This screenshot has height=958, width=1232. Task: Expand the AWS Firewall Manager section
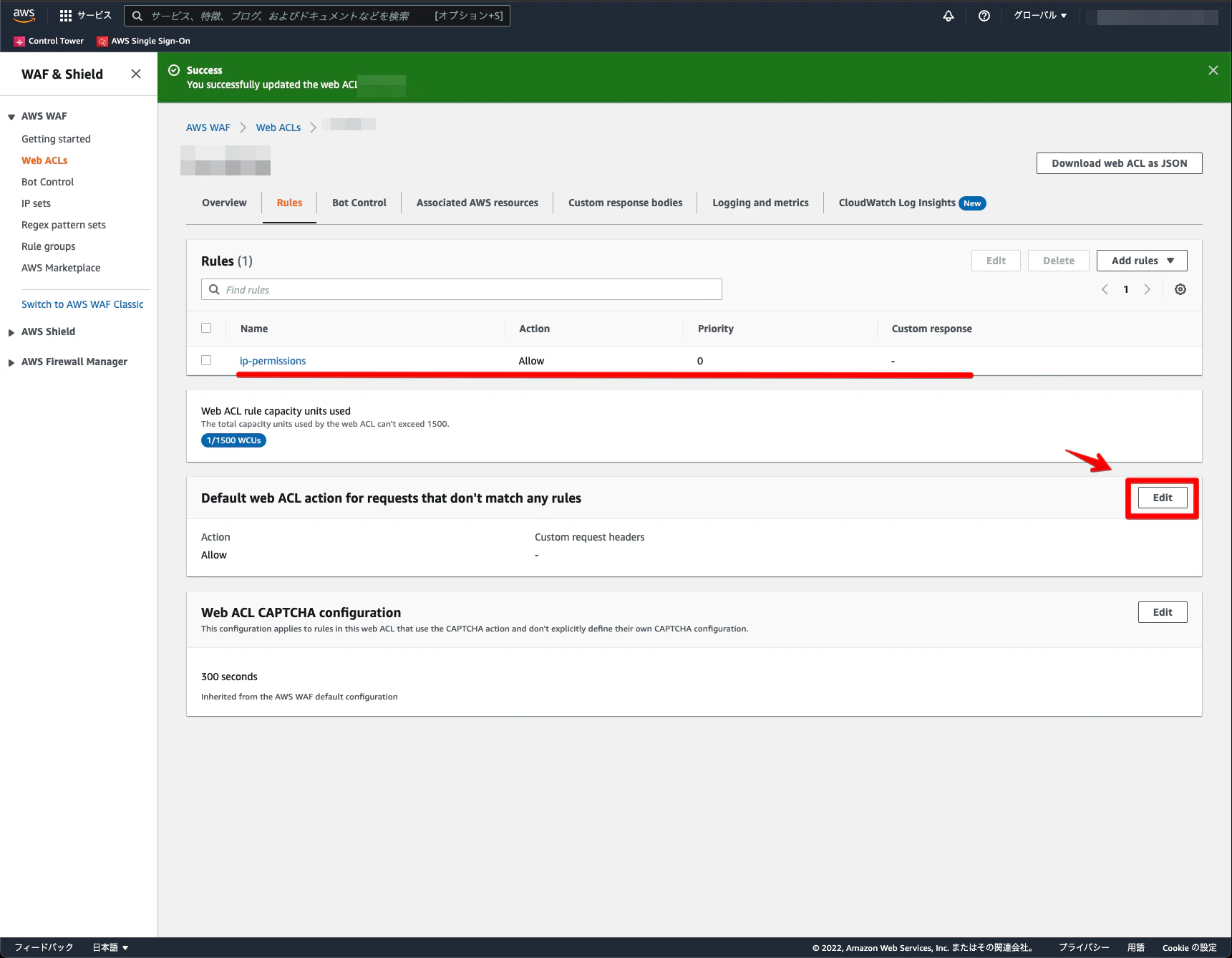pos(11,362)
